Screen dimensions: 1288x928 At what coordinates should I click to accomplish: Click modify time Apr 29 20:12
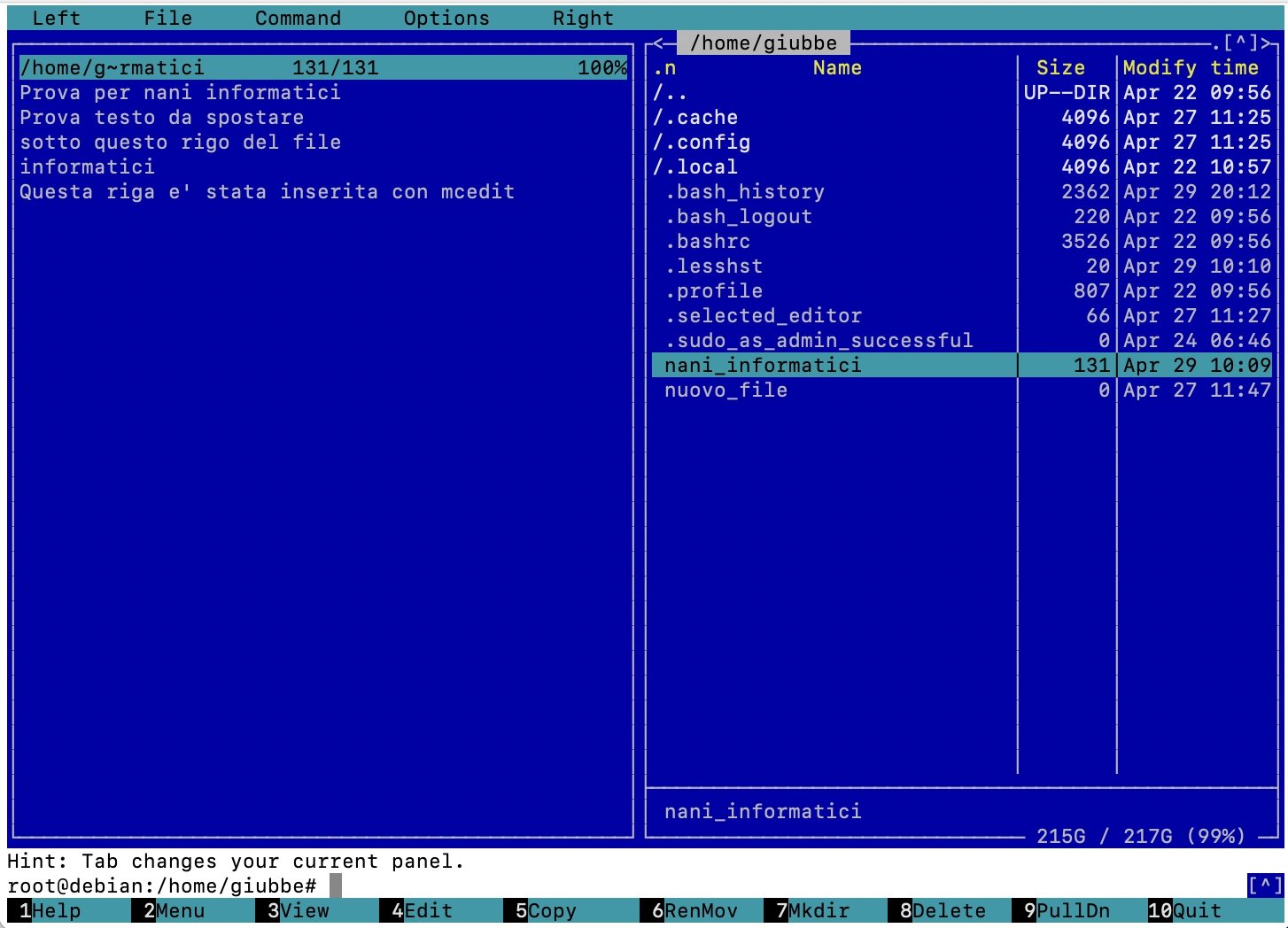click(1197, 191)
